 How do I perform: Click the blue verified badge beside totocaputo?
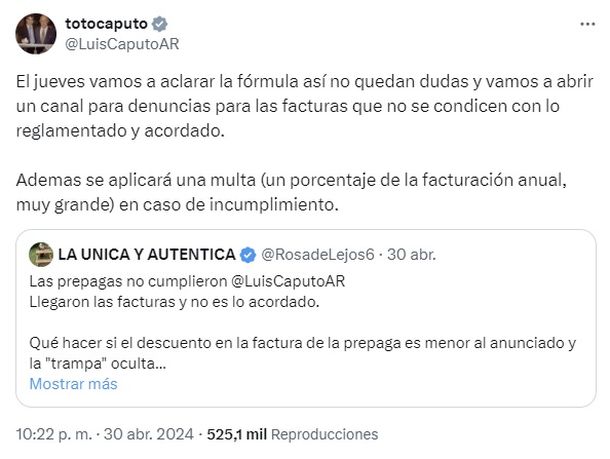(x=157, y=23)
